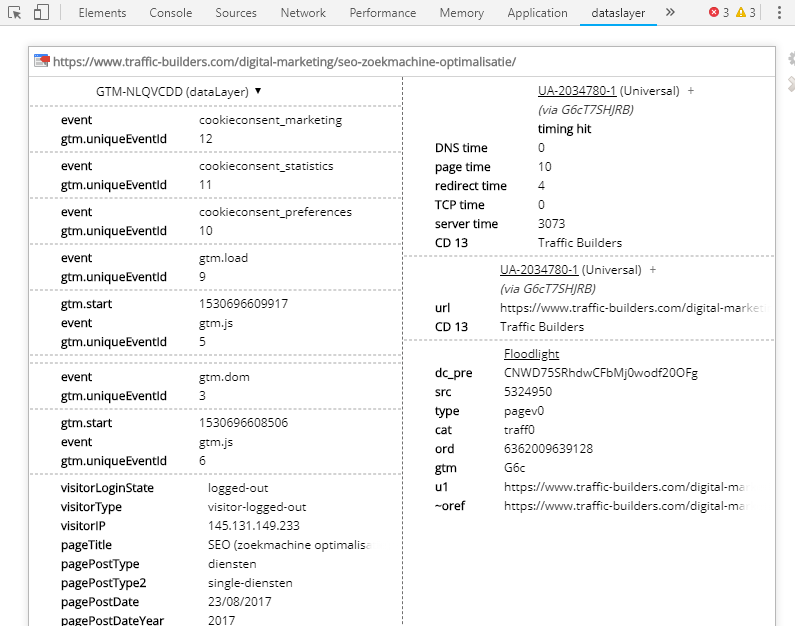
Task: Expand the GTM-NLQVCDD dataLayer dropdown arrow
Action: (258, 91)
